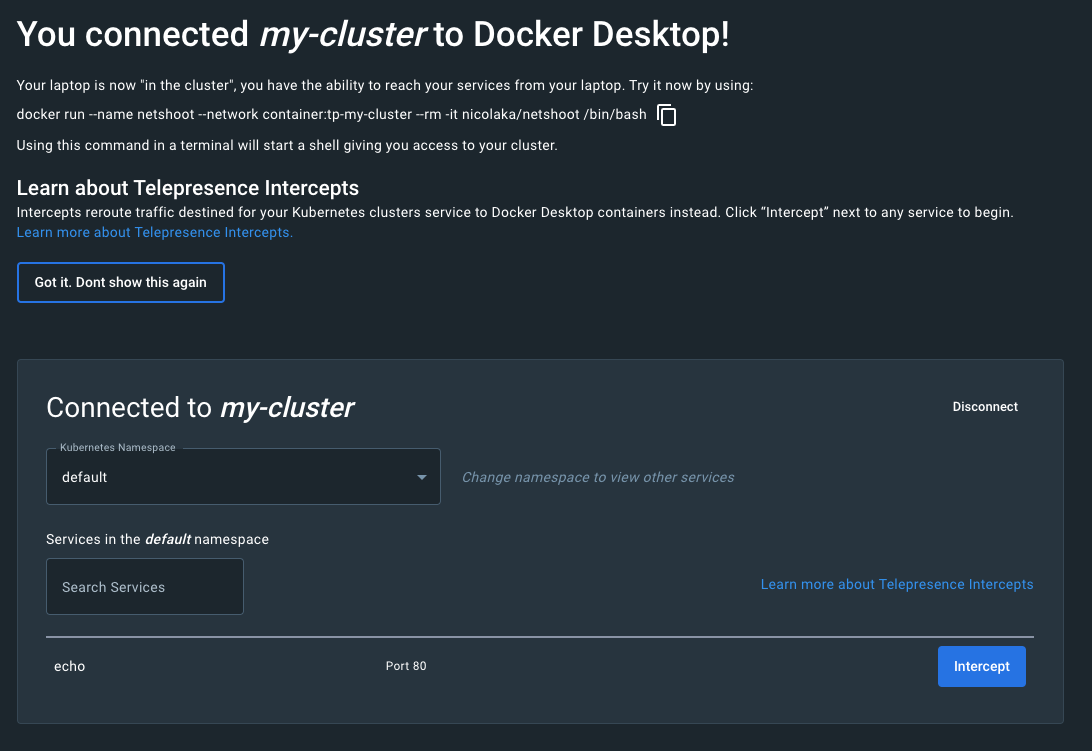Click the 'Your laptop is now in the cluster' sentence
The height and width of the screenshot is (751, 1092).
[x=385, y=86]
